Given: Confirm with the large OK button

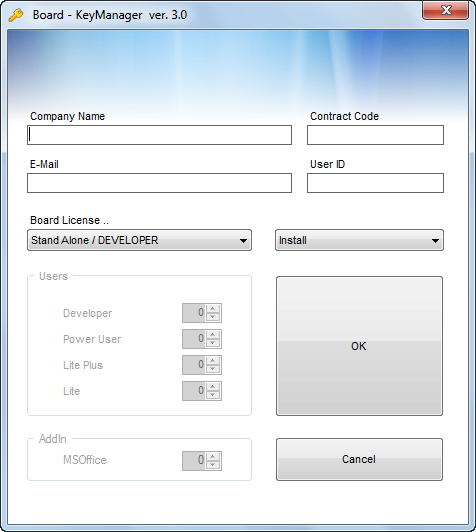Looking at the screenshot, I should [x=359, y=346].
